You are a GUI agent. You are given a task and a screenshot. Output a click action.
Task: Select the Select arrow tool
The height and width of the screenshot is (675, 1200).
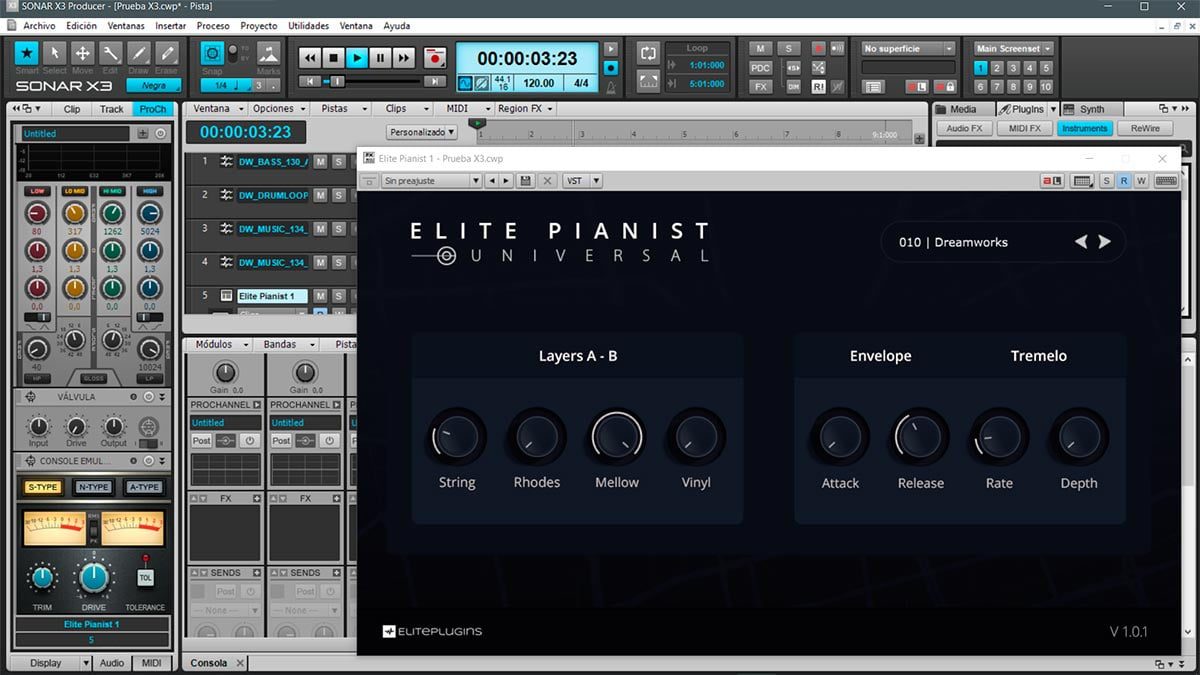[x=55, y=53]
